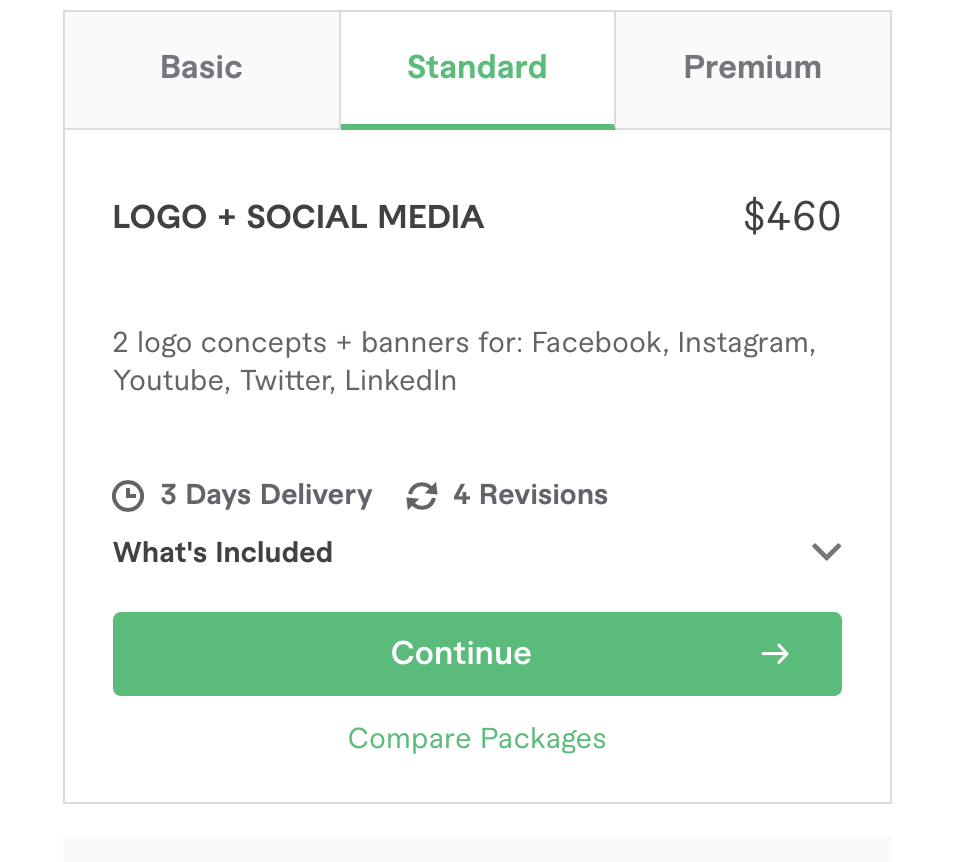Click the circular arrows revisions icon
This screenshot has height=862, width=960.
tap(422, 495)
